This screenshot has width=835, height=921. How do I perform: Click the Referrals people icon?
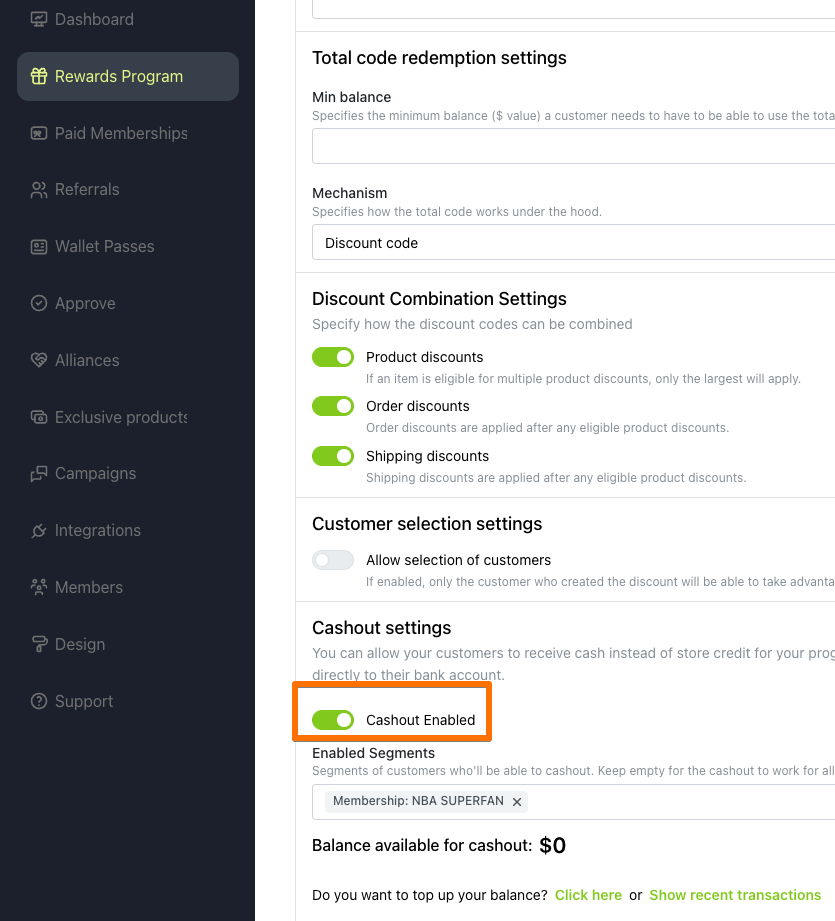39,190
